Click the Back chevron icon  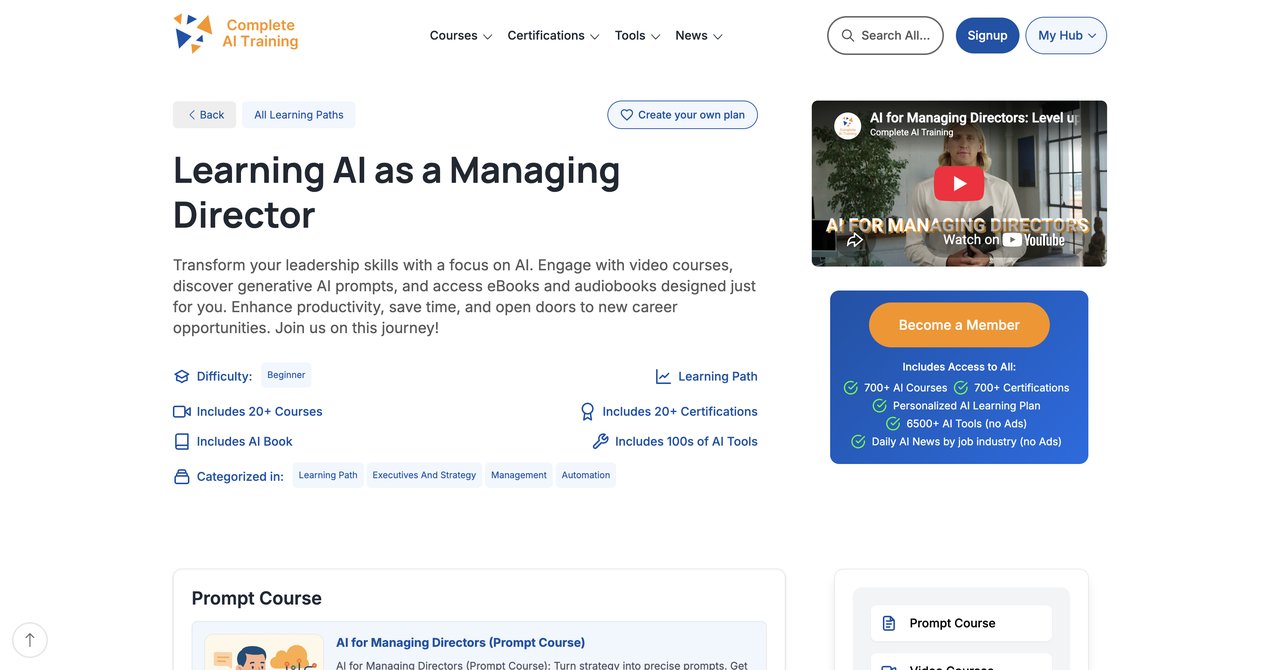[191, 115]
